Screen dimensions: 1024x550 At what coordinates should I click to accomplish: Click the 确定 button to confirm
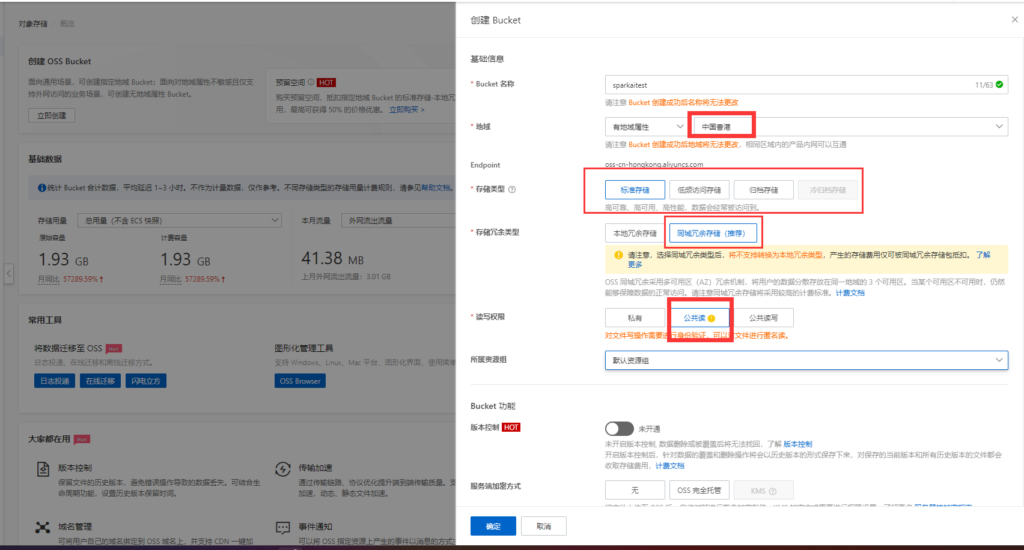point(494,525)
